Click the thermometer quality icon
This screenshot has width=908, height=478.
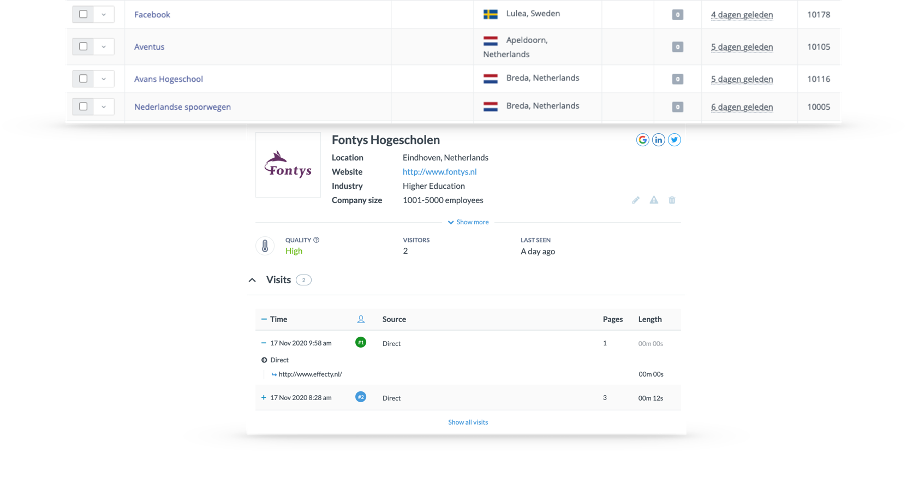click(x=265, y=246)
